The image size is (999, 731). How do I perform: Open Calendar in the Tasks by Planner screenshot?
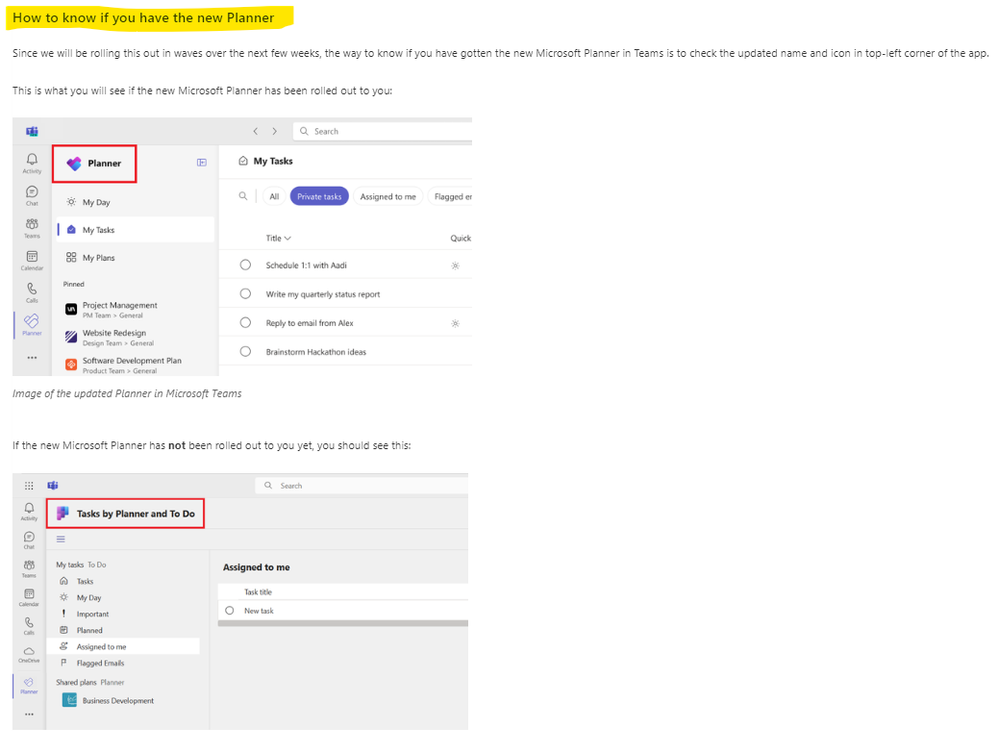pyautogui.click(x=29, y=597)
